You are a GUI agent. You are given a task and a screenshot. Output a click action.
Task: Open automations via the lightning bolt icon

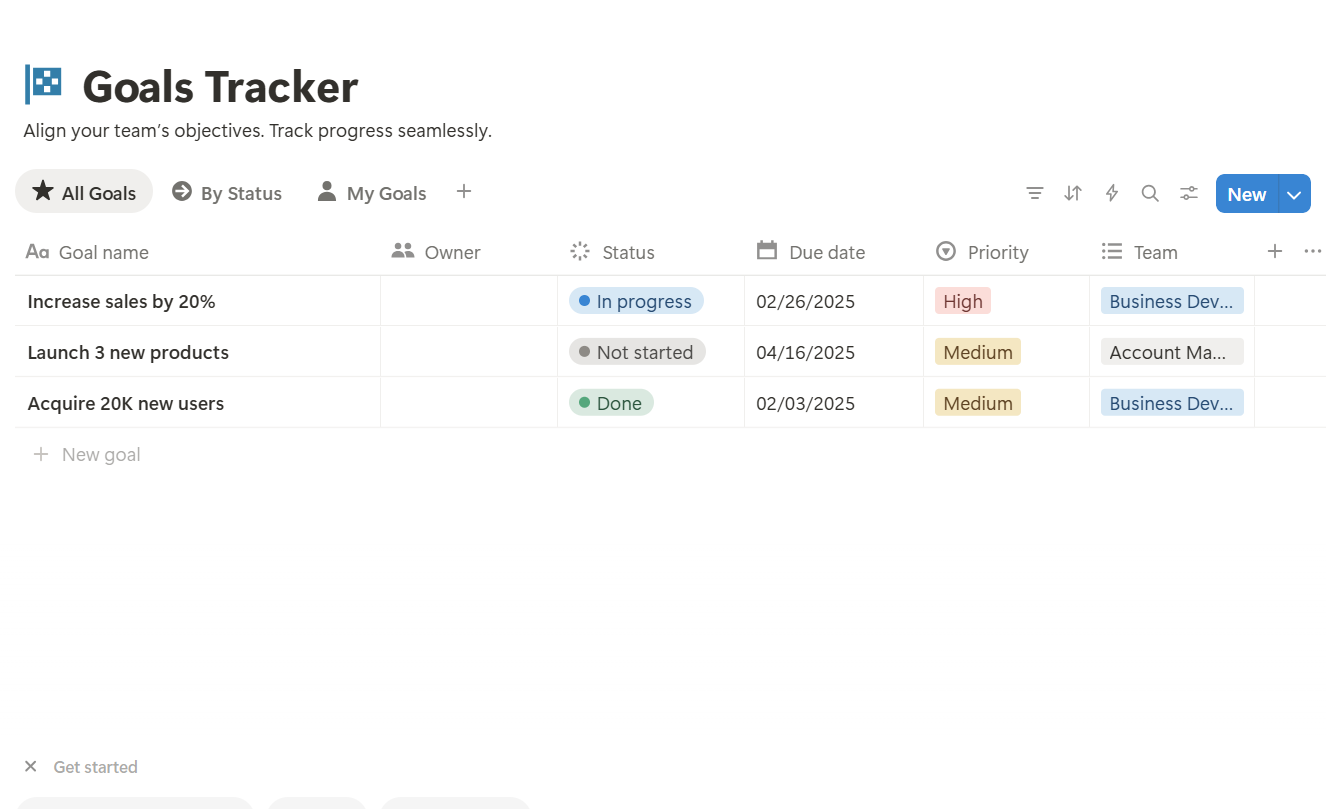tap(1111, 193)
